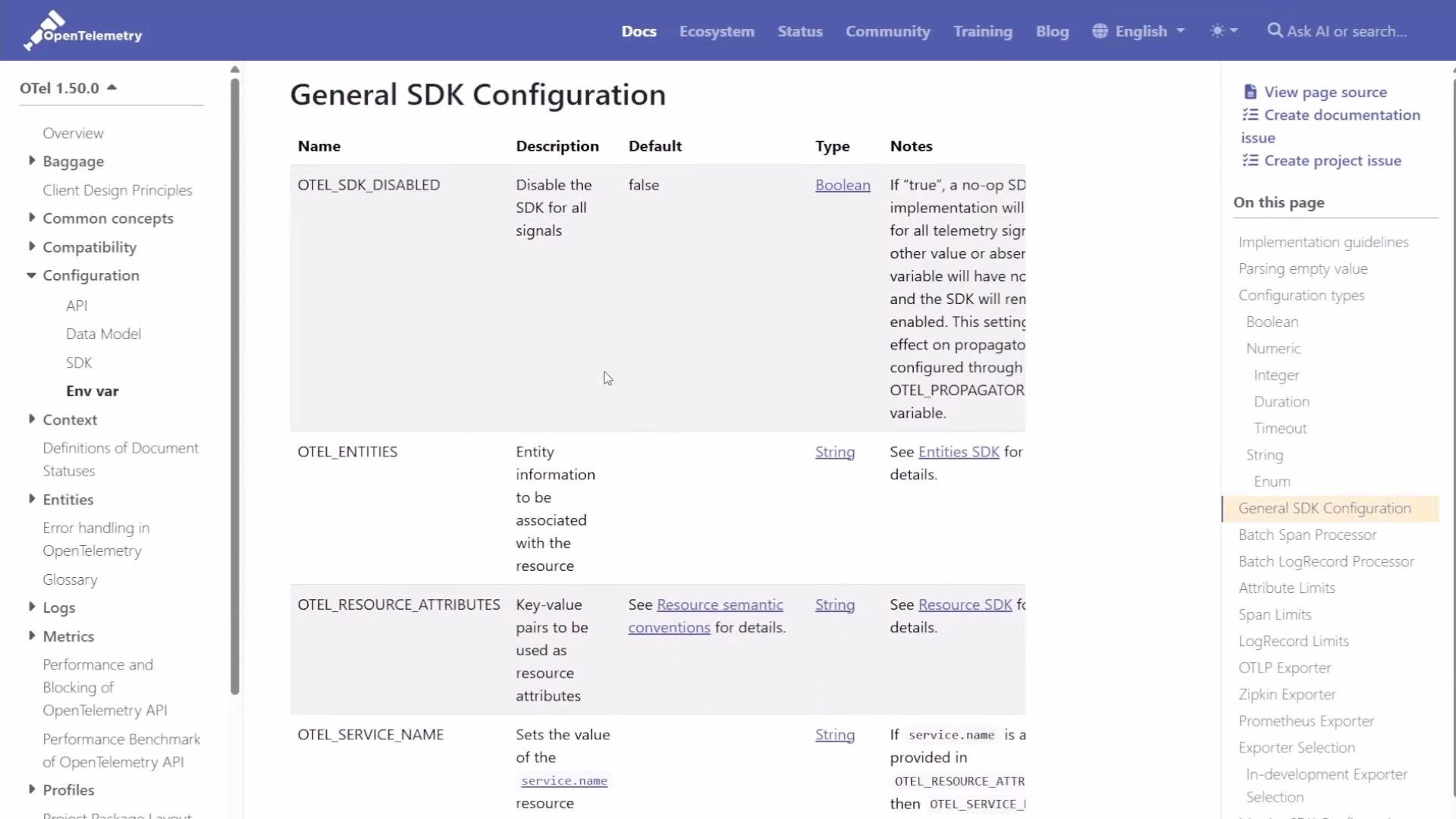Image resolution: width=1456 pixels, height=819 pixels.
Task: Open the Data Model configuration page
Action: pyautogui.click(x=103, y=334)
